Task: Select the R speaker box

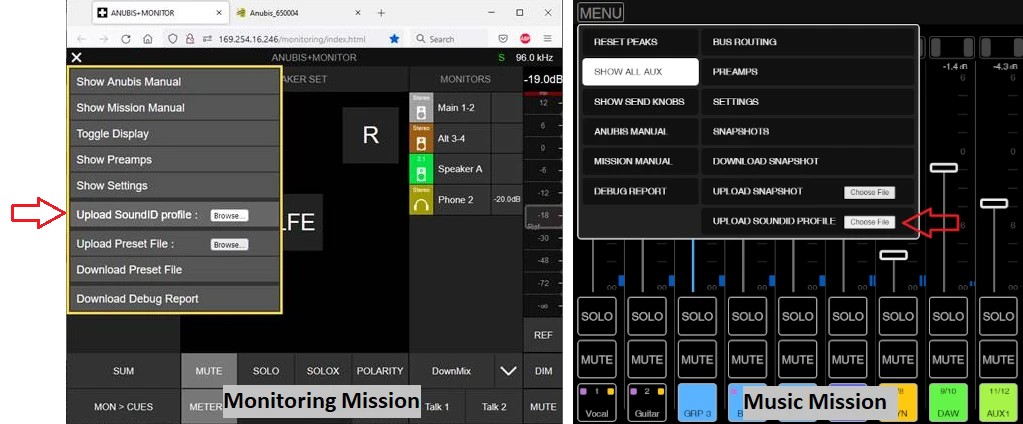Action: pyautogui.click(x=371, y=135)
